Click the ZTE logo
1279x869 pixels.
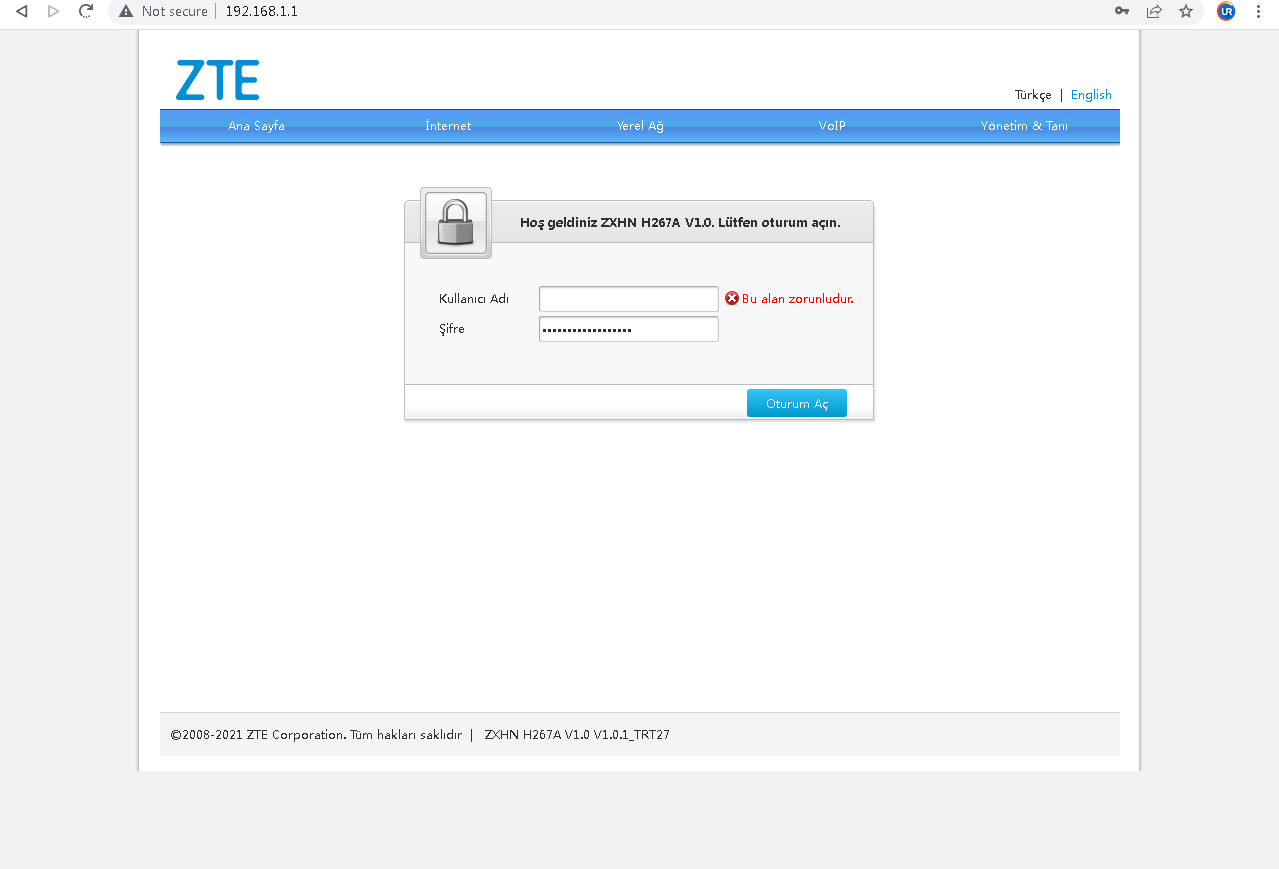click(x=217, y=80)
